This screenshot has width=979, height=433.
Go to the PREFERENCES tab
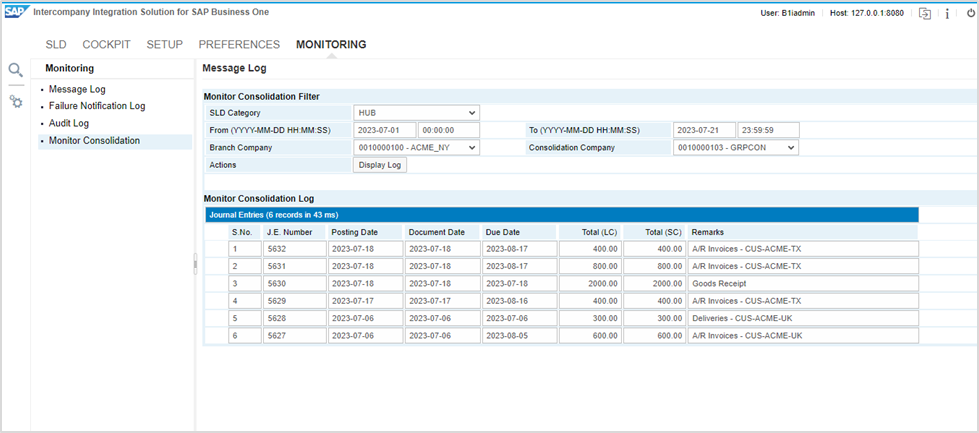tap(239, 45)
